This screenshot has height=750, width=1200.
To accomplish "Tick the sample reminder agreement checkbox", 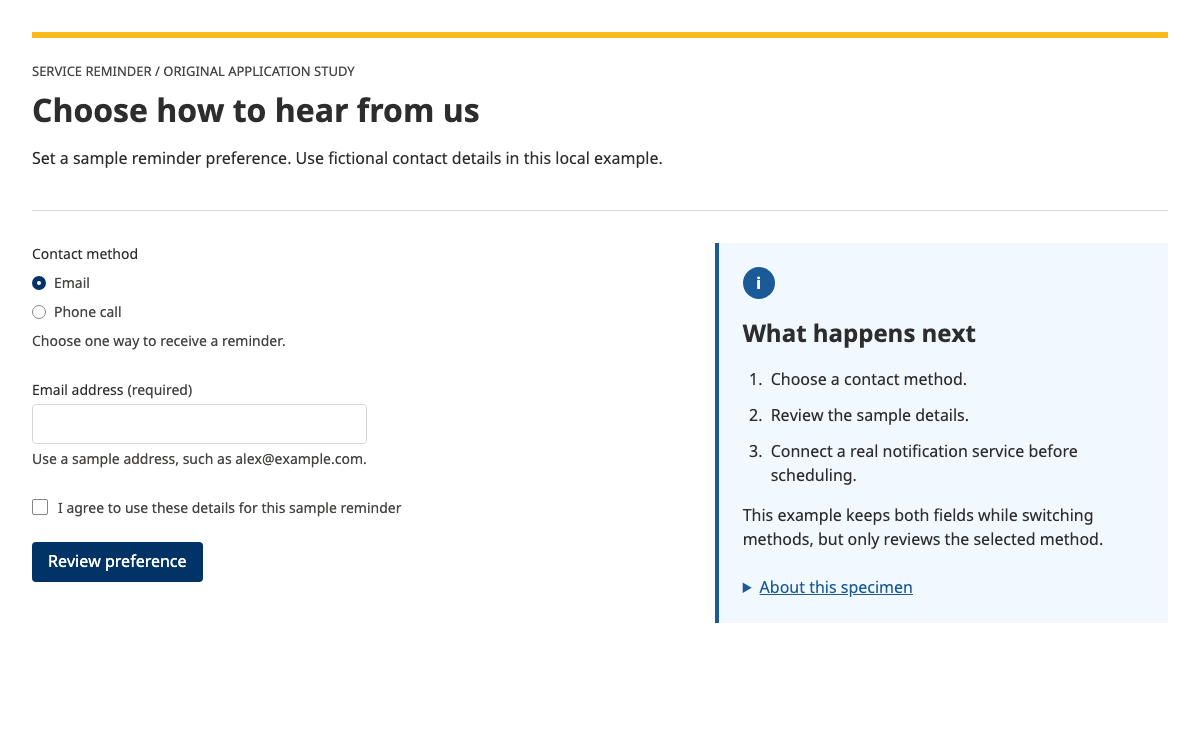I will pos(40,507).
